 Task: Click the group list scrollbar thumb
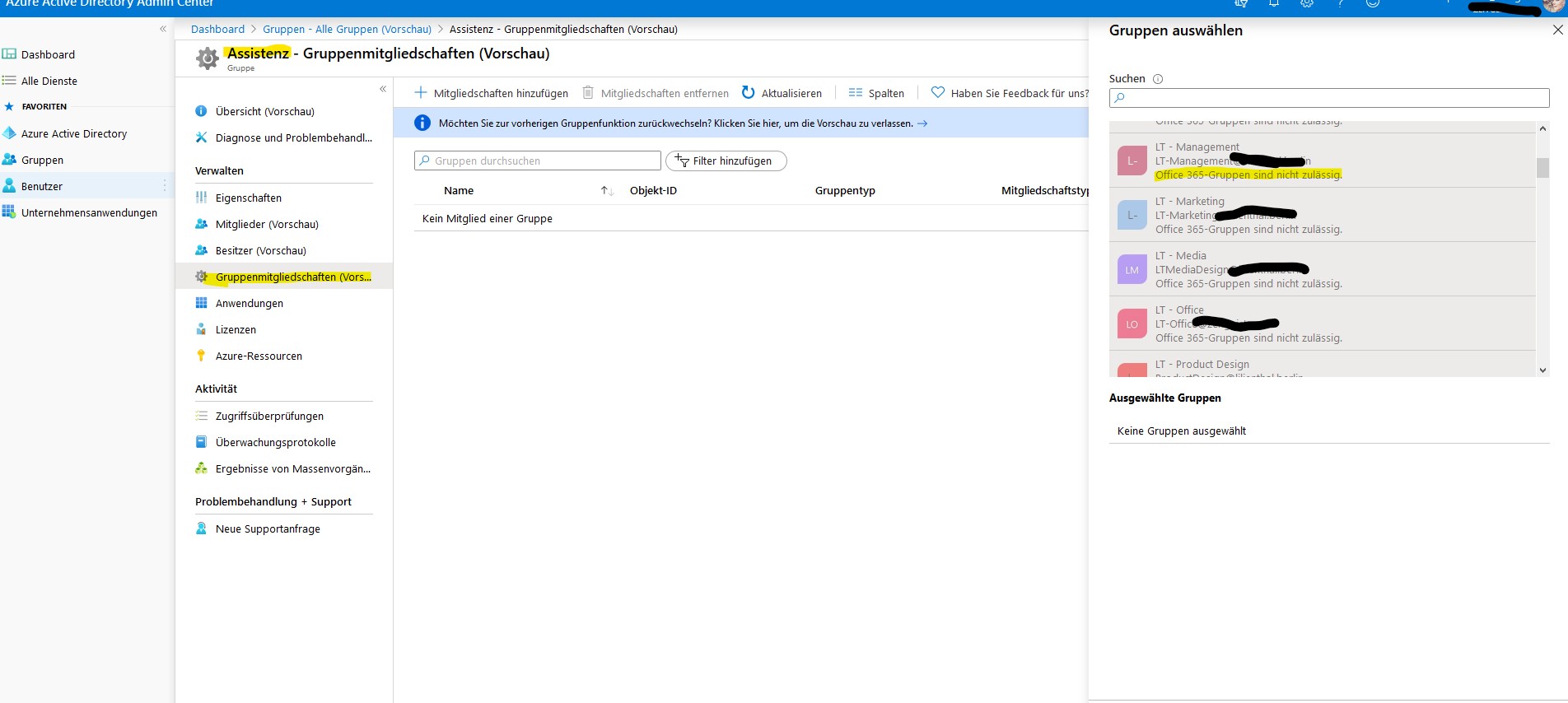point(1542,167)
